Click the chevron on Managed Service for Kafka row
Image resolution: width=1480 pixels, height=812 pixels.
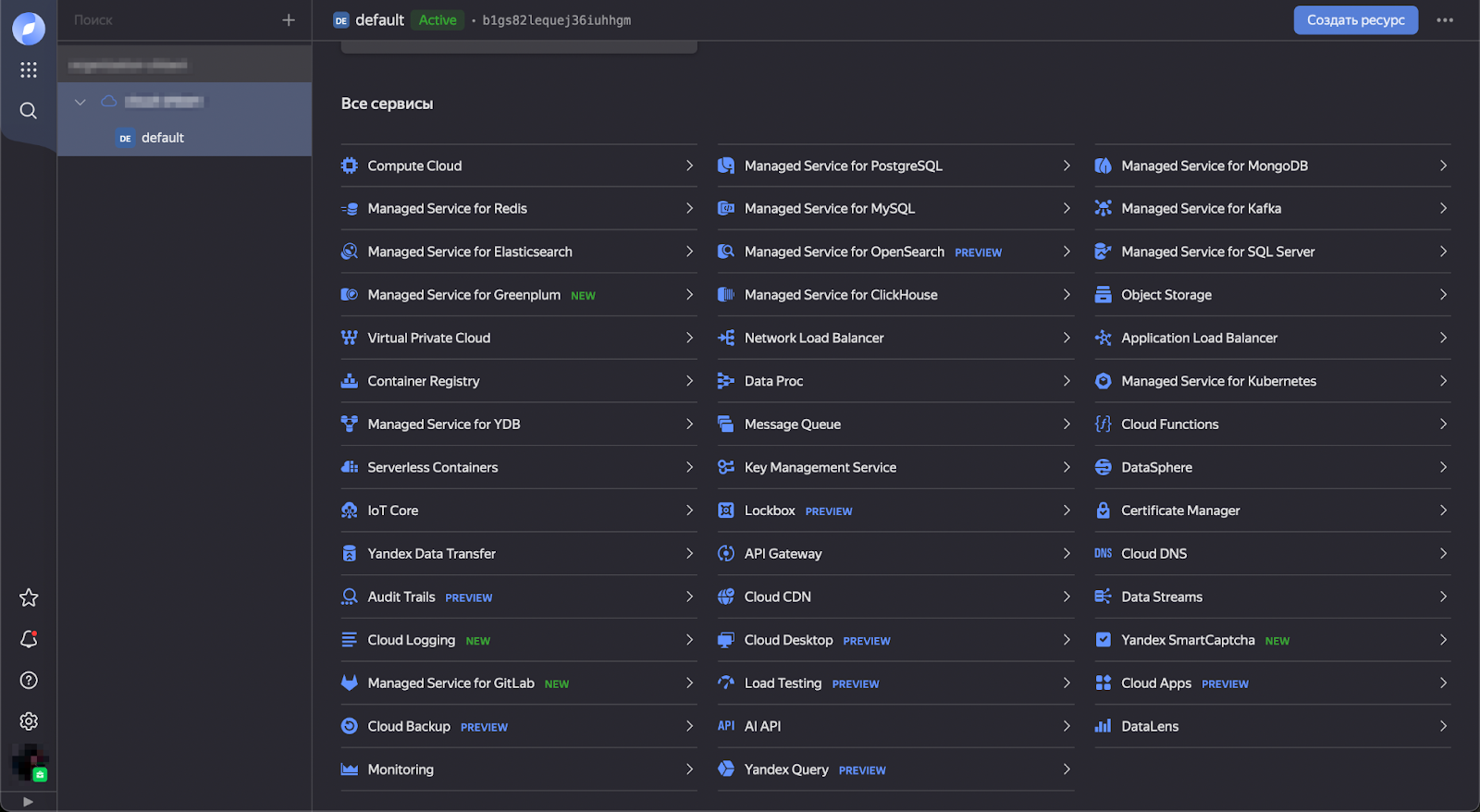point(1443,209)
